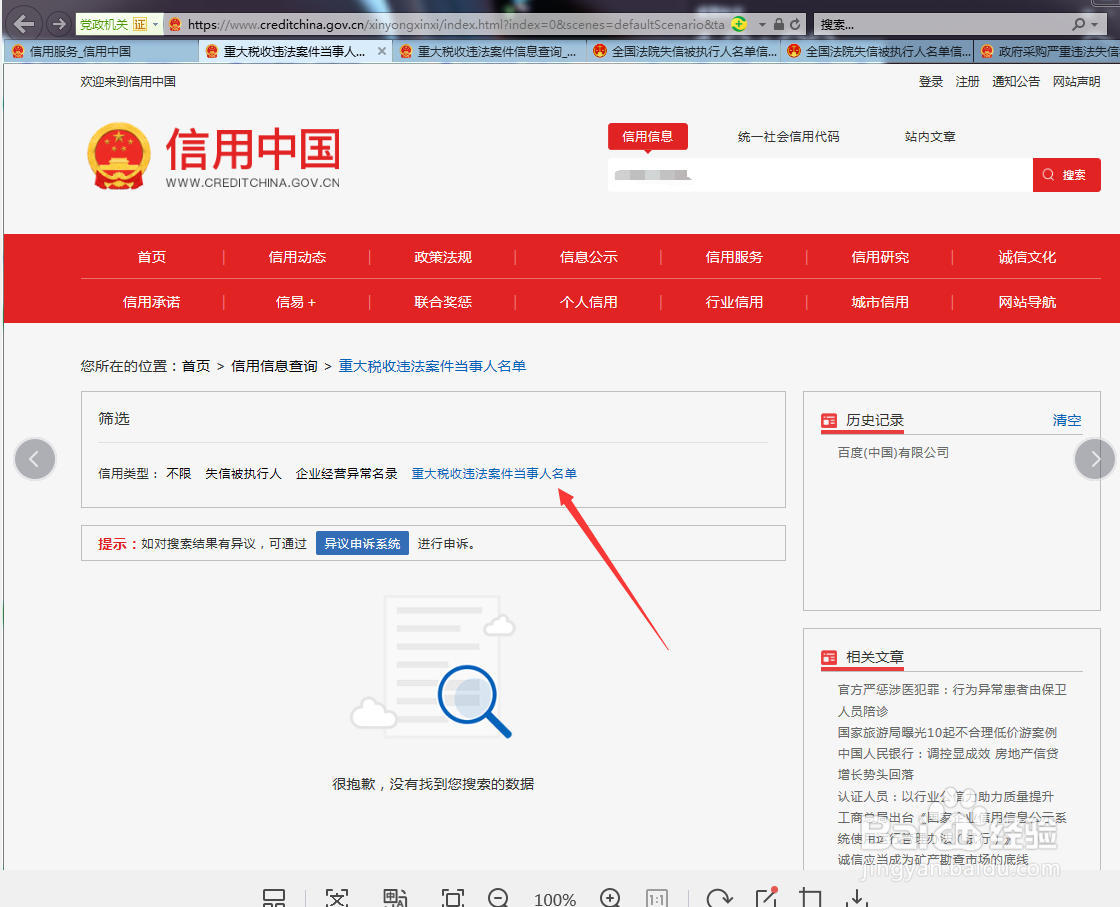Select the crop tool on bottom toolbar
Image resolution: width=1120 pixels, height=907 pixels.
click(x=812, y=898)
